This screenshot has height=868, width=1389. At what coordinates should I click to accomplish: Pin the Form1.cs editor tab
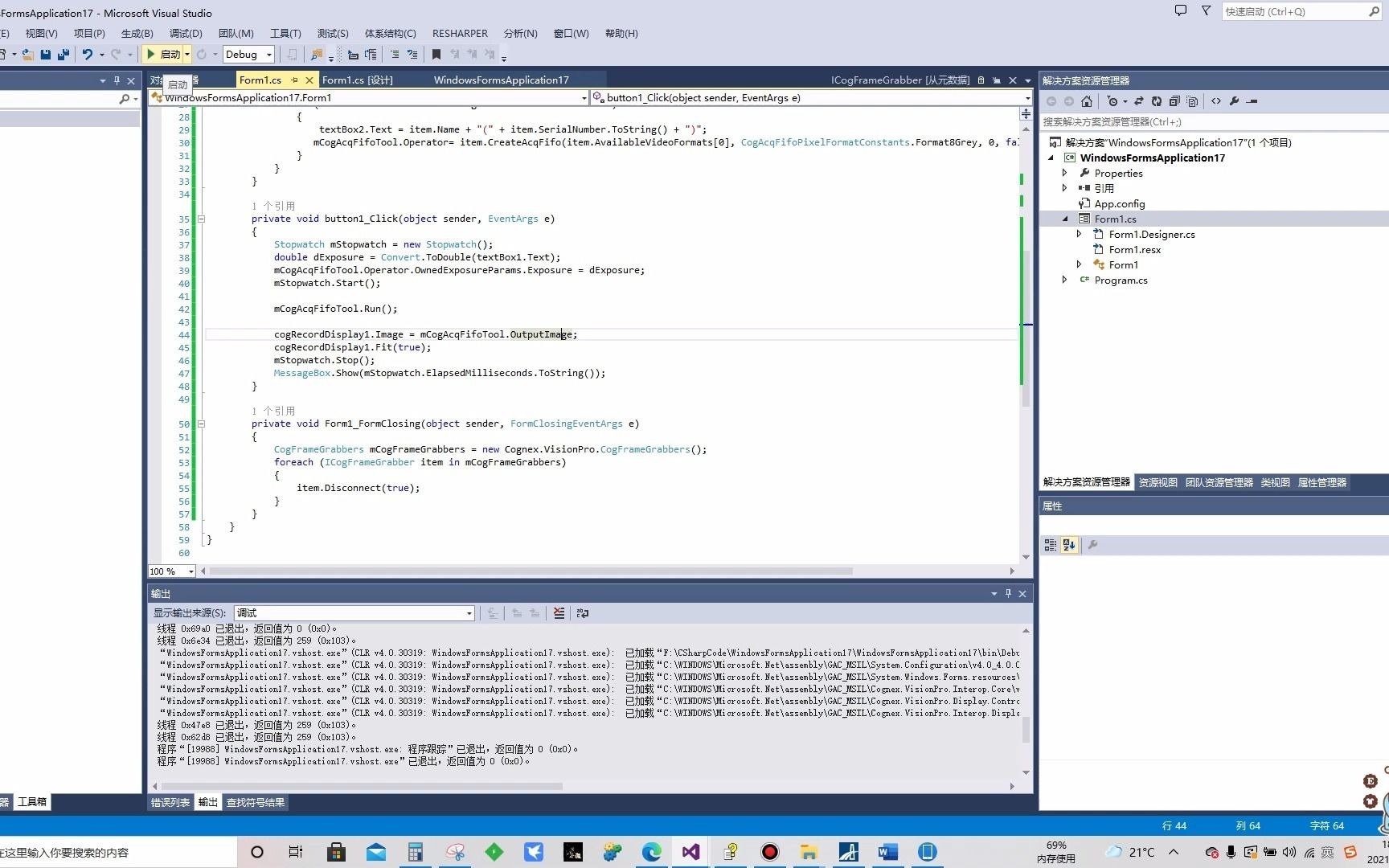[294, 80]
